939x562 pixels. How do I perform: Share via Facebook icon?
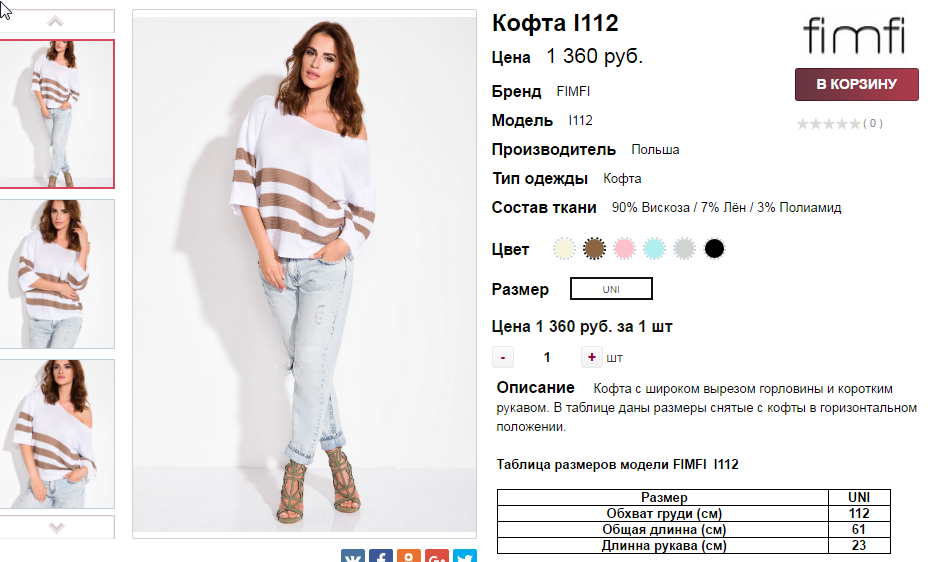tap(381, 555)
